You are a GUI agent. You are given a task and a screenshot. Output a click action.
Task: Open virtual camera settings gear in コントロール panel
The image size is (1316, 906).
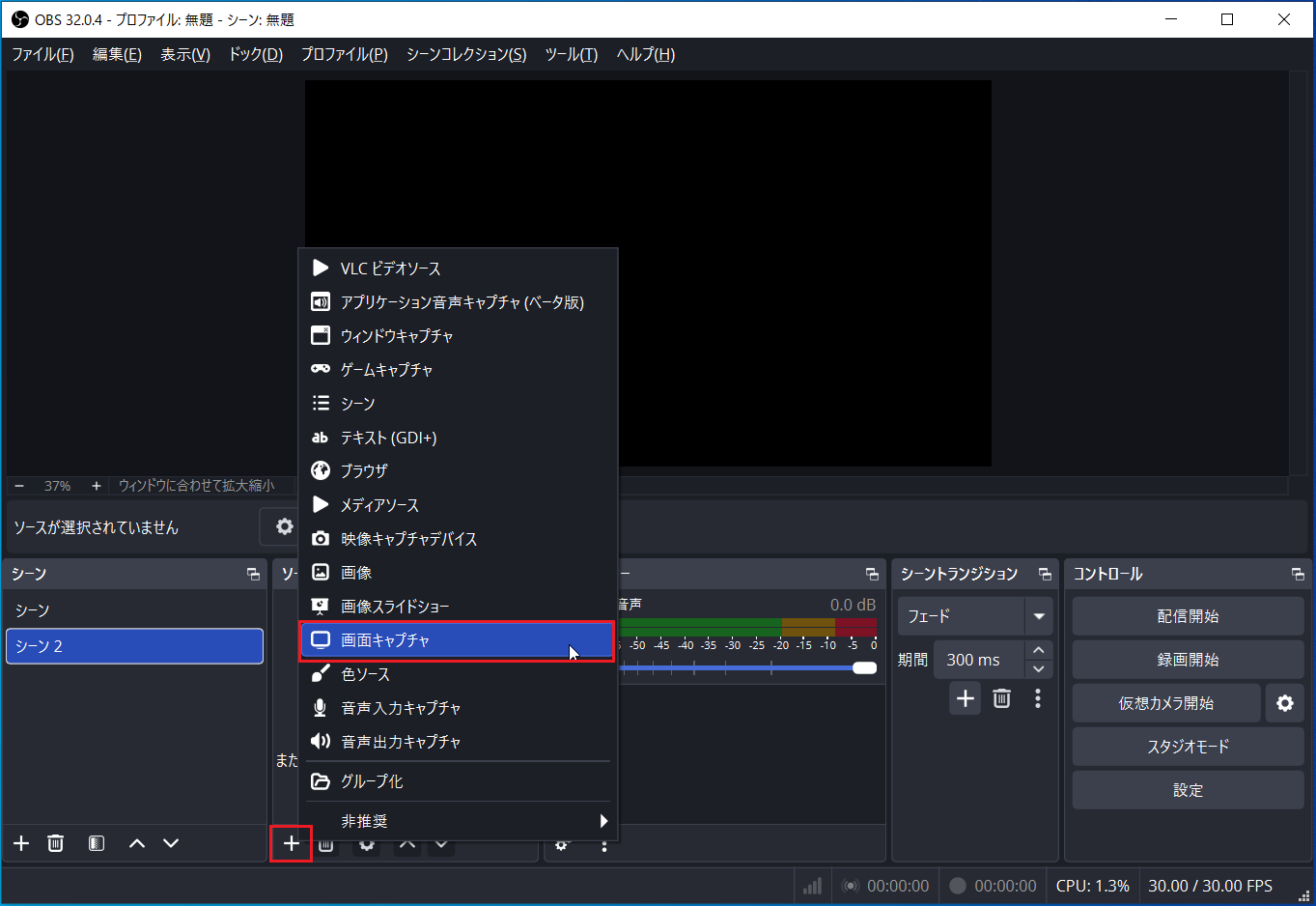pyautogui.click(x=1284, y=702)
